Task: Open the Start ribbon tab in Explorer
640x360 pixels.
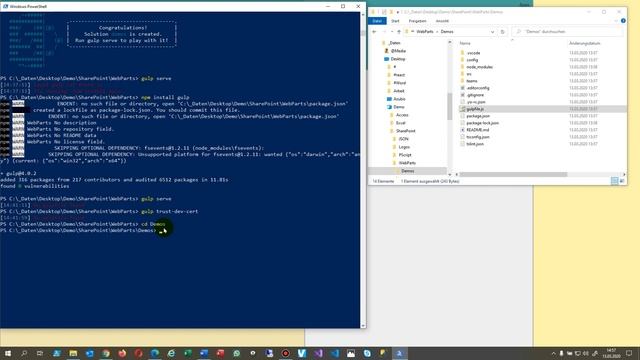Action: click(395, 21)
